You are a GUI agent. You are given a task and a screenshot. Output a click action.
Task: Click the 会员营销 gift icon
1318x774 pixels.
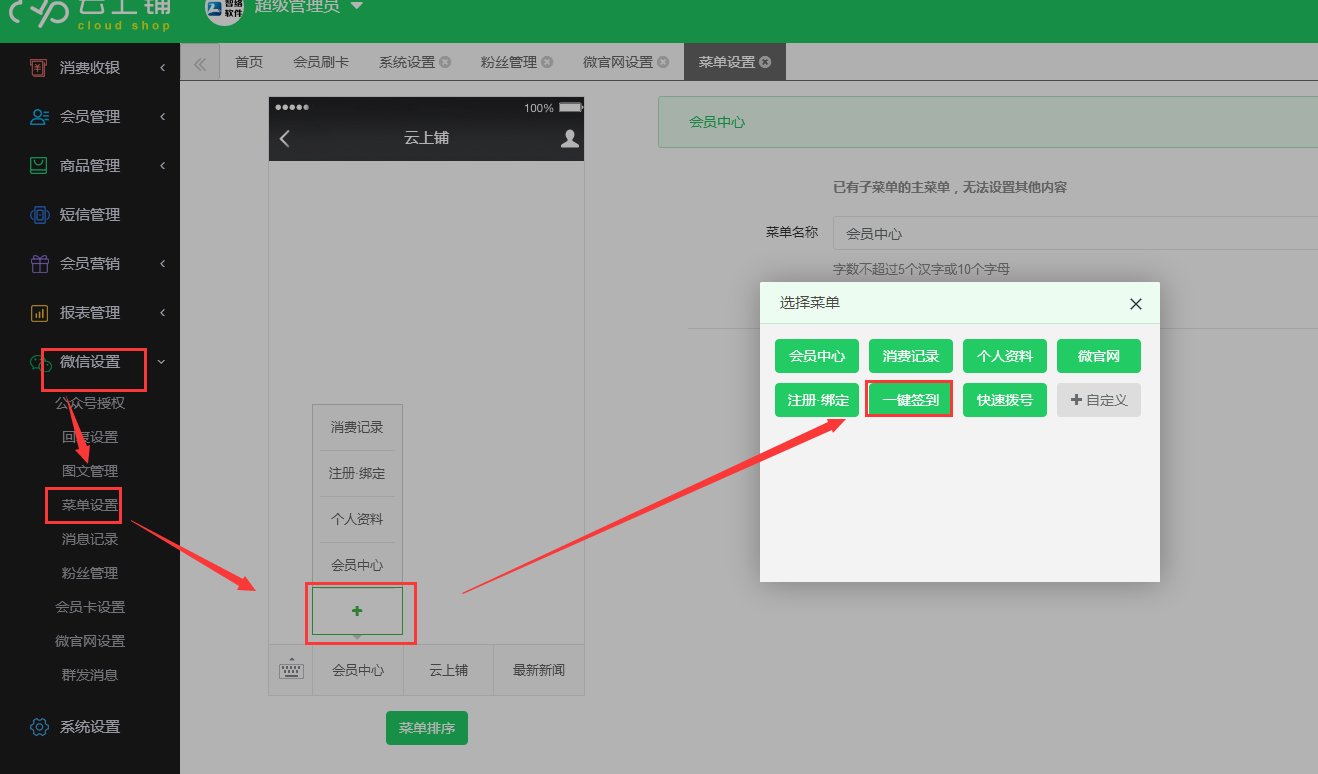39,263
